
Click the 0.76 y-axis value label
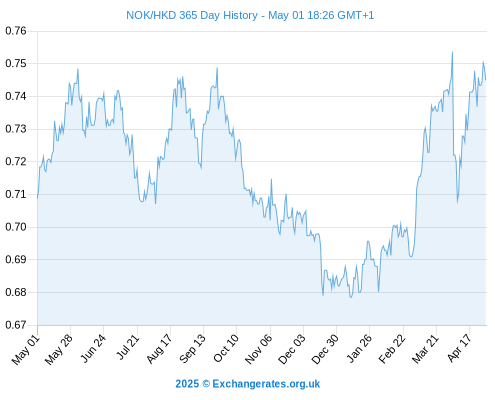tap(16, 31)
